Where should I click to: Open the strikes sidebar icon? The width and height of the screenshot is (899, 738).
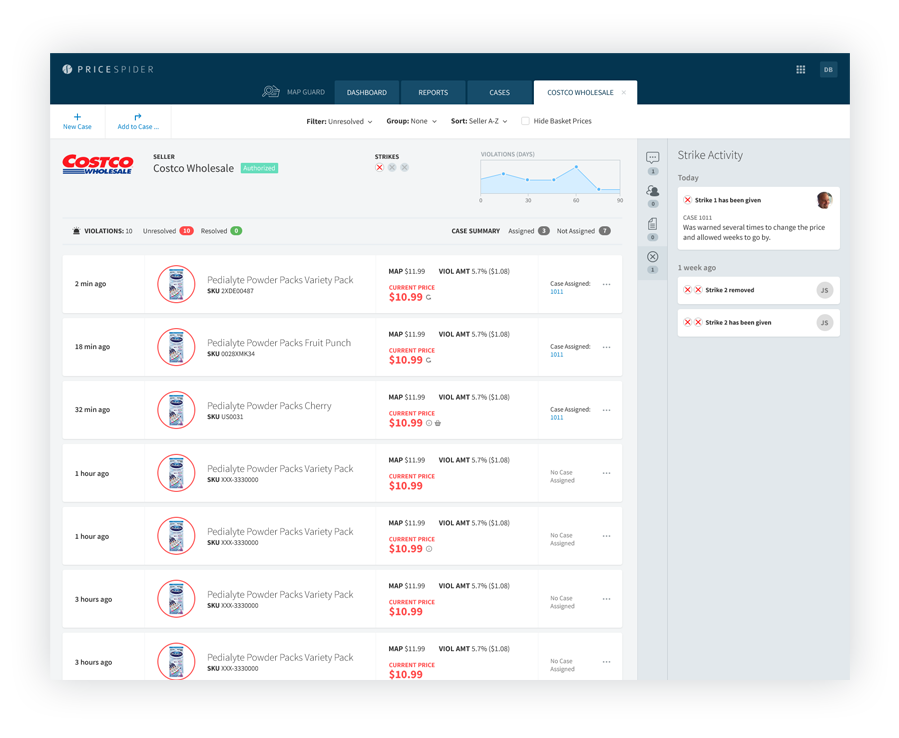pyautogui.click(x=652, y=256)
